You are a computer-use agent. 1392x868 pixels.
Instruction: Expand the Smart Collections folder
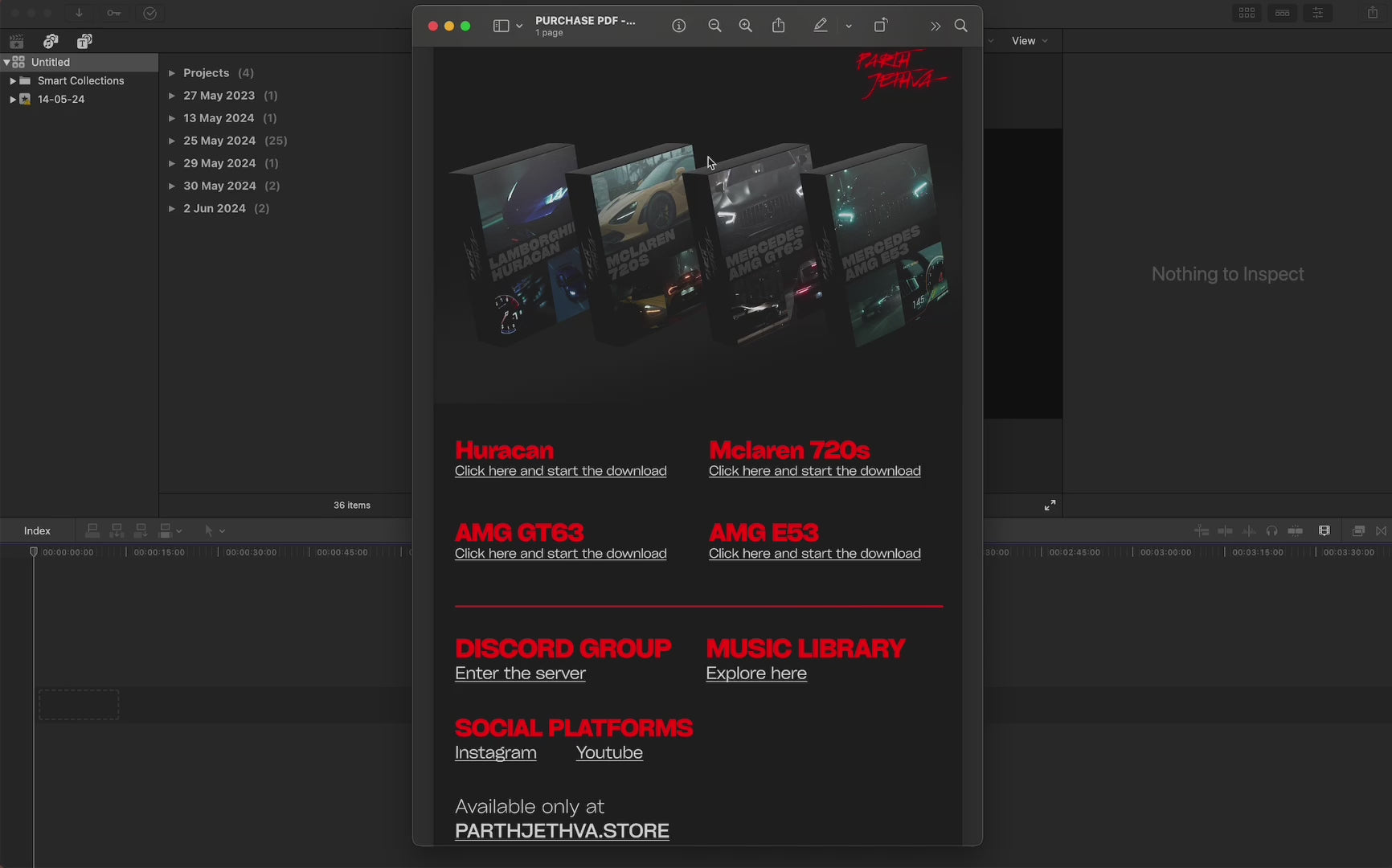pyautogui.click(x=13, y=80)
